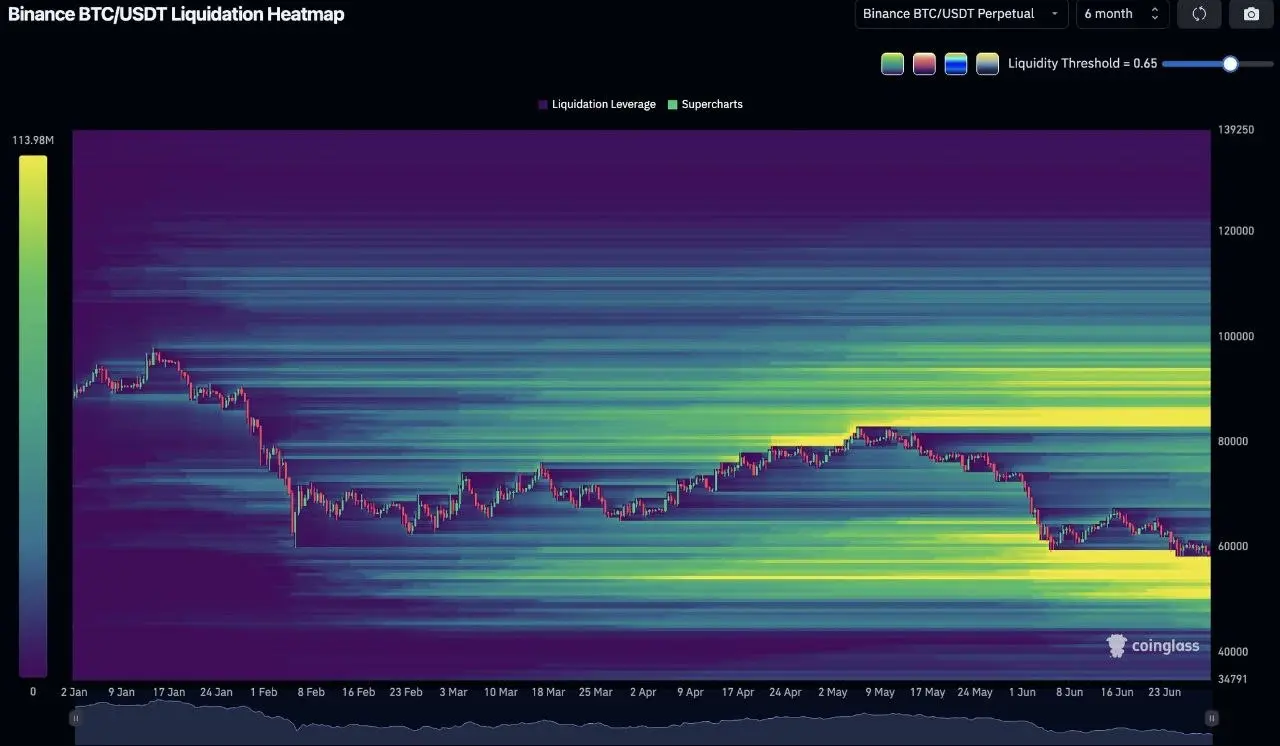
Task: Open the 6 month time range selector
Action: pyautogui.click(x=1122, y=14)
